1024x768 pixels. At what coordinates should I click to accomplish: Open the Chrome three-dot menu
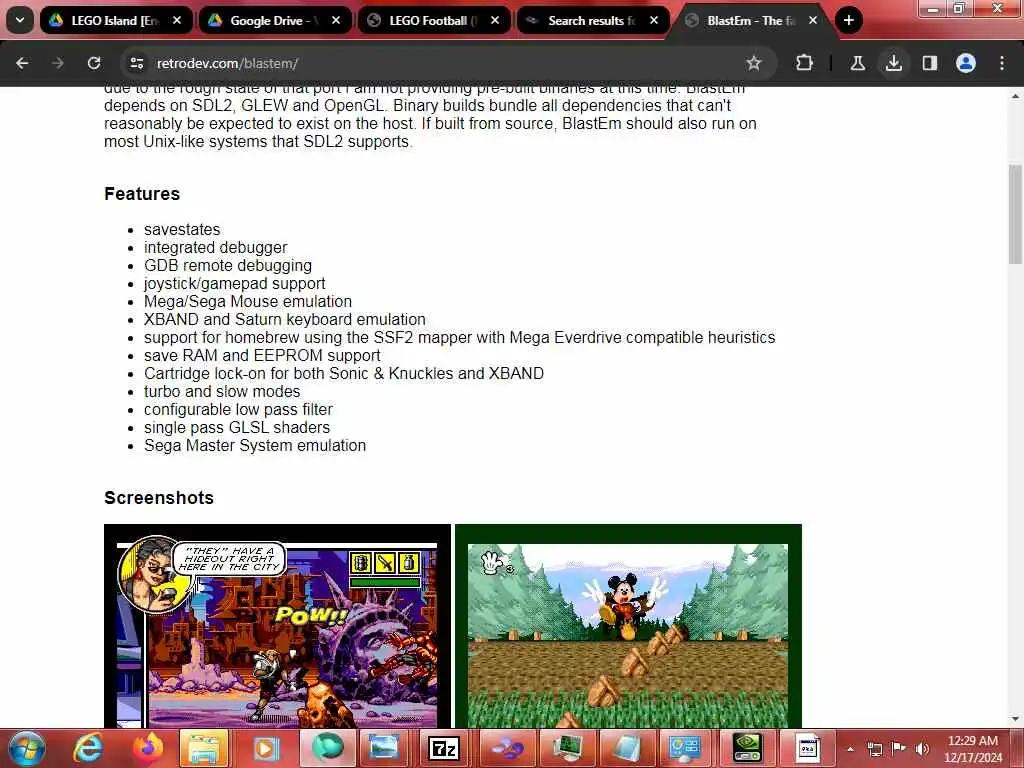[1002, 63]
